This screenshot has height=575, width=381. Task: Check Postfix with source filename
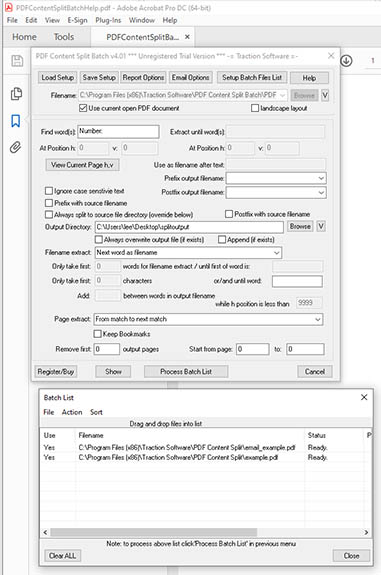point(229,214)
